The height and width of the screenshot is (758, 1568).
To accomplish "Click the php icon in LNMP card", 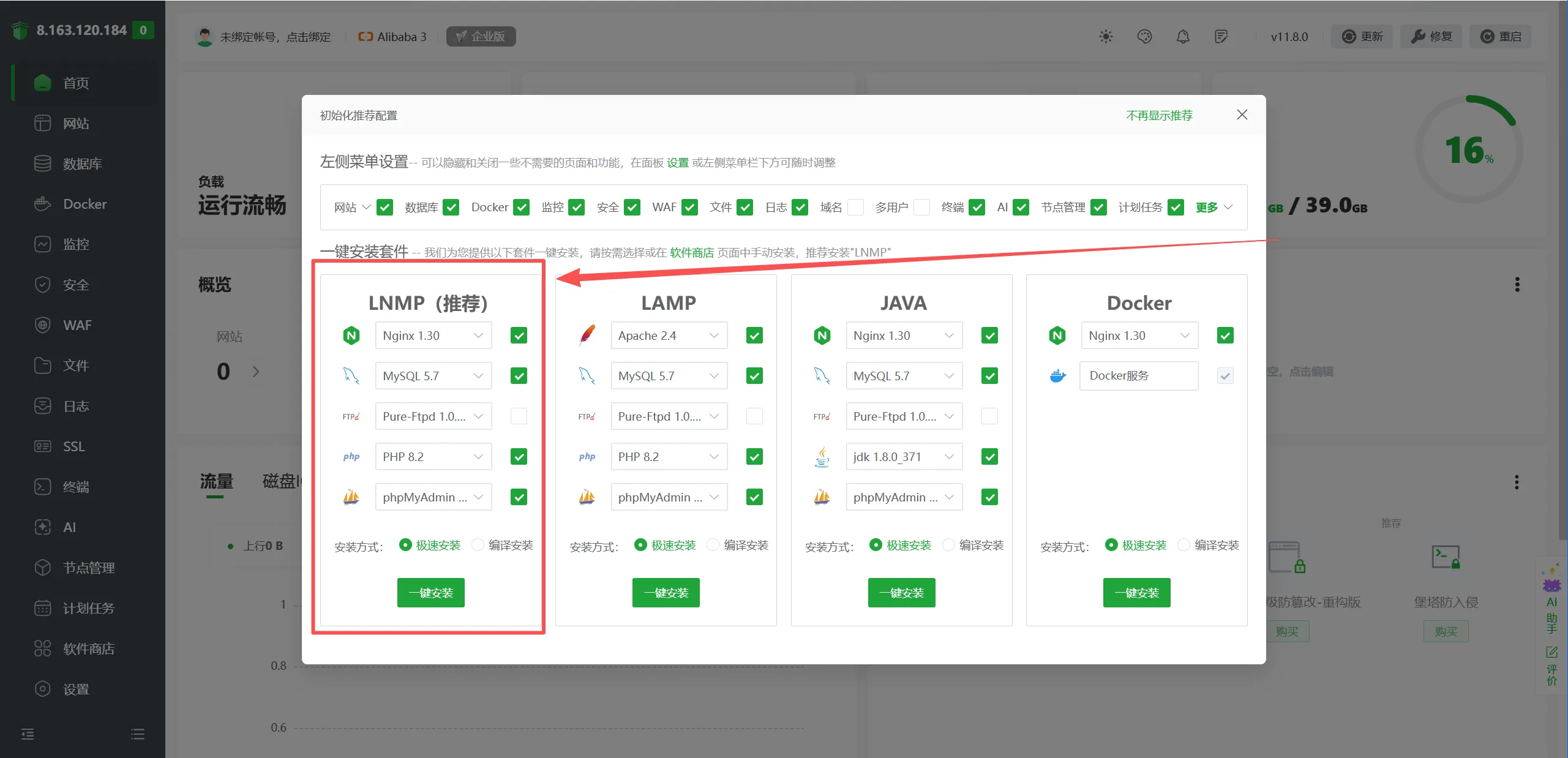I will click(351, 457).
